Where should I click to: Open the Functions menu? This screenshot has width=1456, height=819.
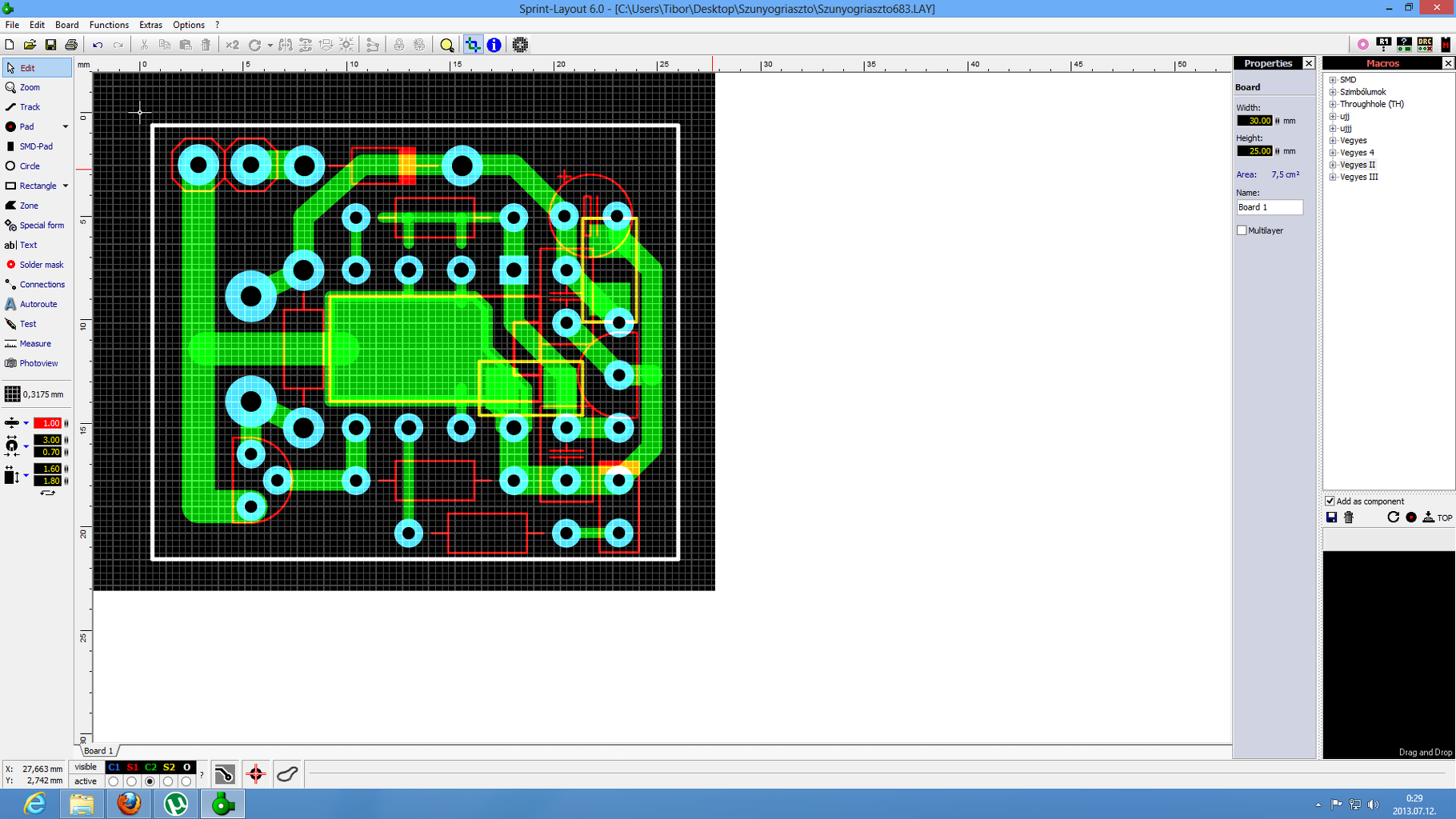click(x=109, y=25)
